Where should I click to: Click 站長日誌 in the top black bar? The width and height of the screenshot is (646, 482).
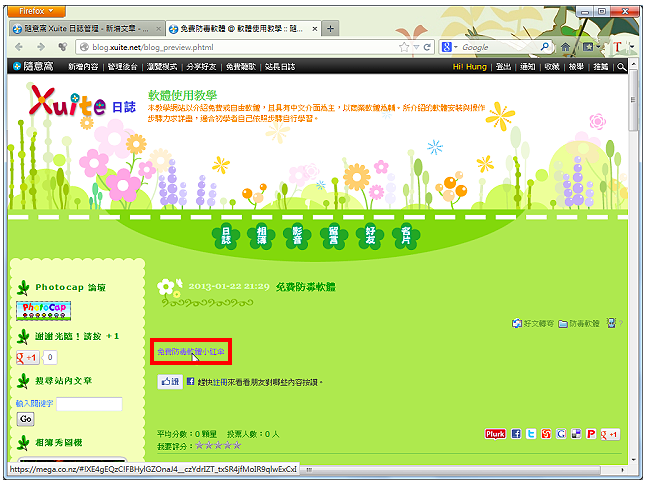[280, 67]
